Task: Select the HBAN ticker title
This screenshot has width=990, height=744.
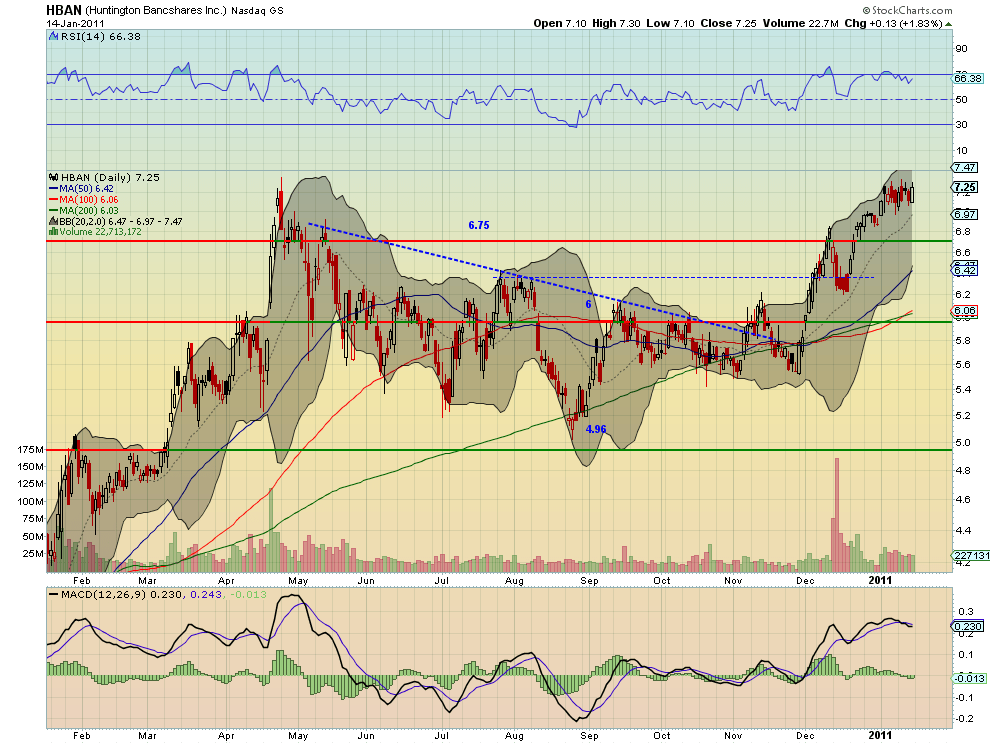Action: point(64,10)
